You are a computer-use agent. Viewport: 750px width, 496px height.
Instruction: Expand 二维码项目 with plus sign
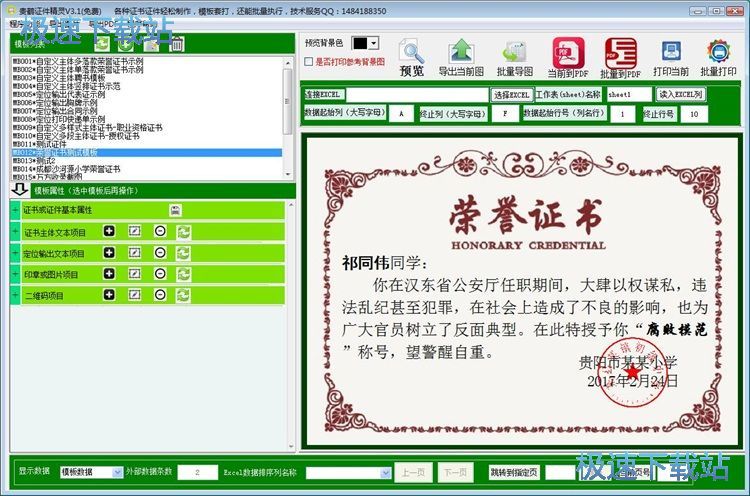tap(15, 295)
